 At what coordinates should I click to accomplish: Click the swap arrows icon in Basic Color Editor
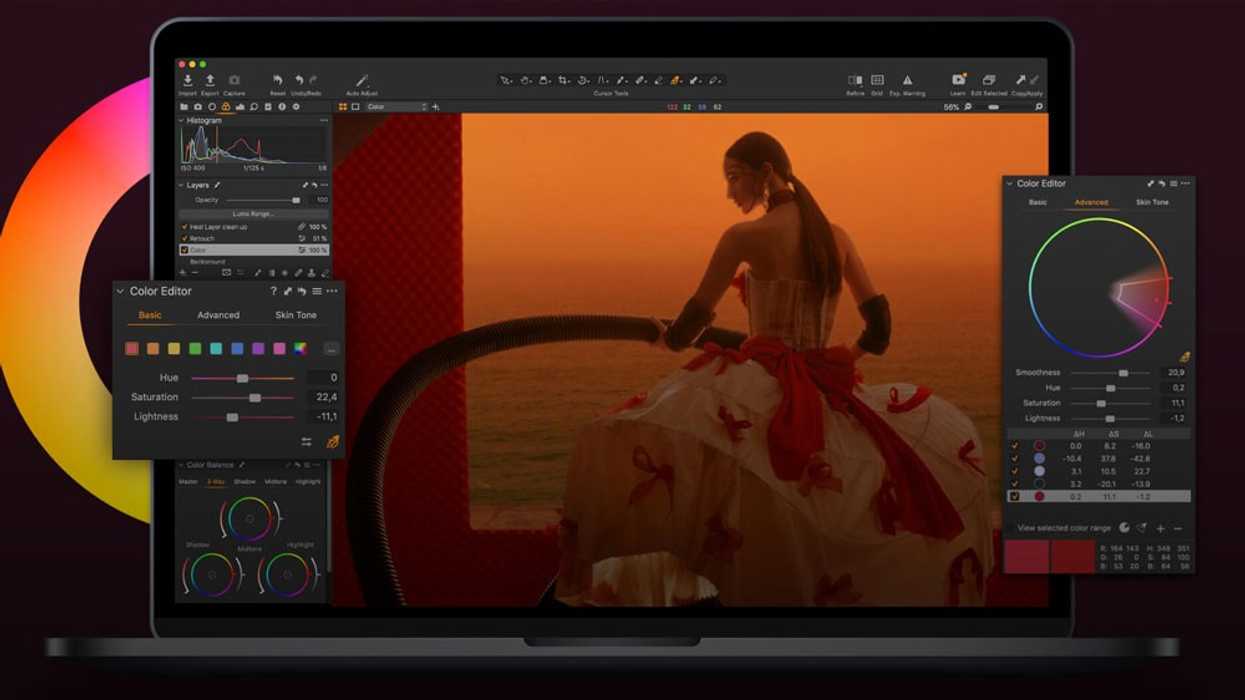tap(306, 442)
